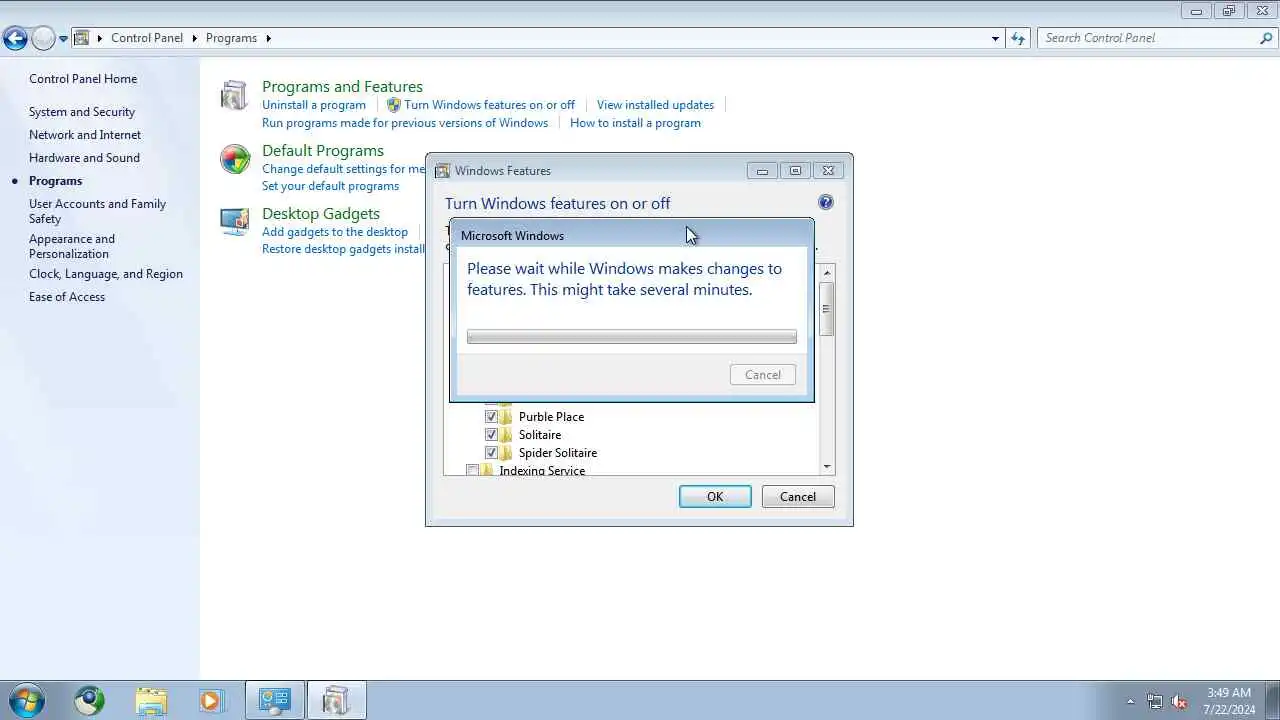Screen dimensions: 1280x720
Task: Click View installed updates link
Action: [x=655, y=105]
